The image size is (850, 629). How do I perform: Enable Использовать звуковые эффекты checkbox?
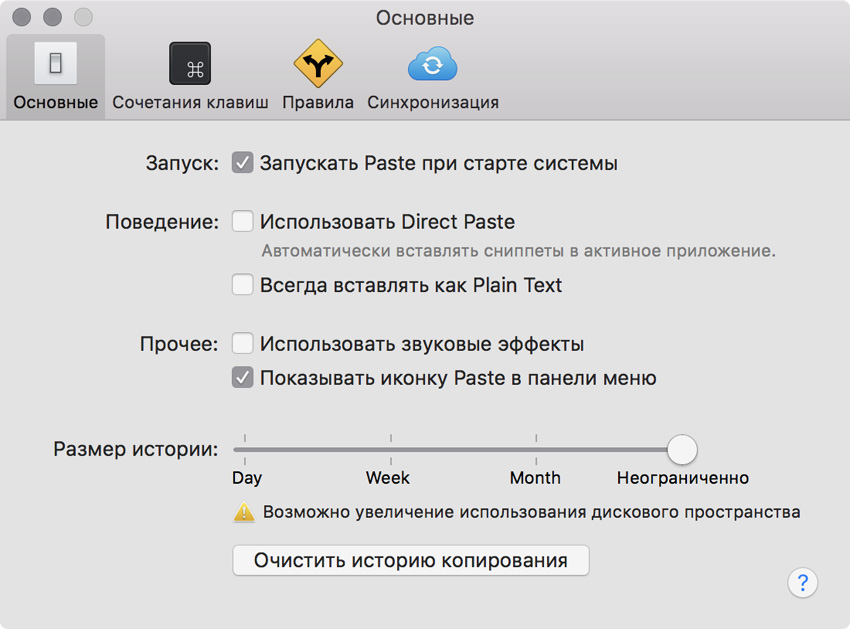[242, 344]
